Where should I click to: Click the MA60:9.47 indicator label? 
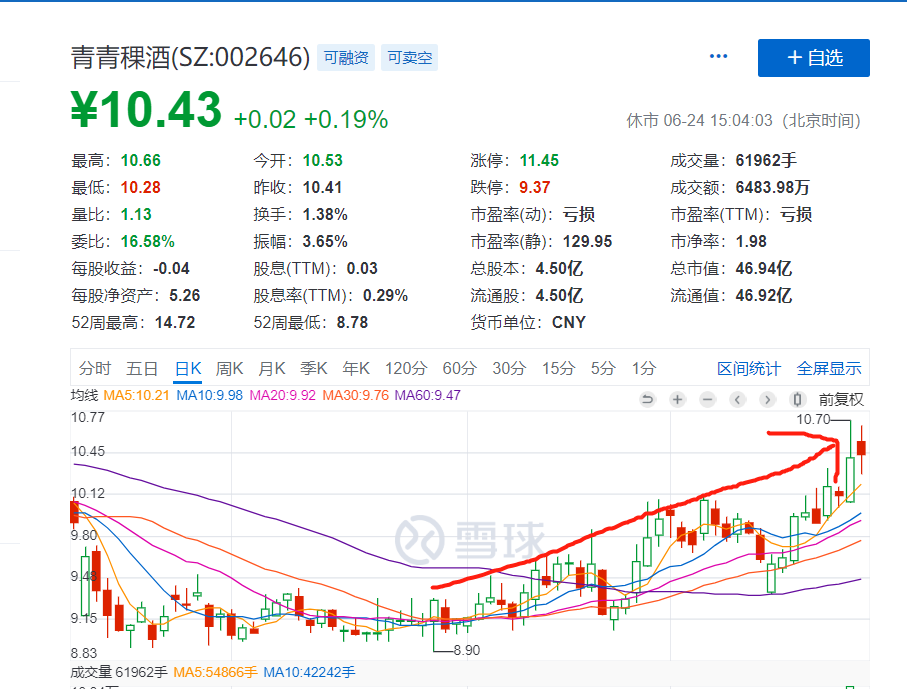427,396
